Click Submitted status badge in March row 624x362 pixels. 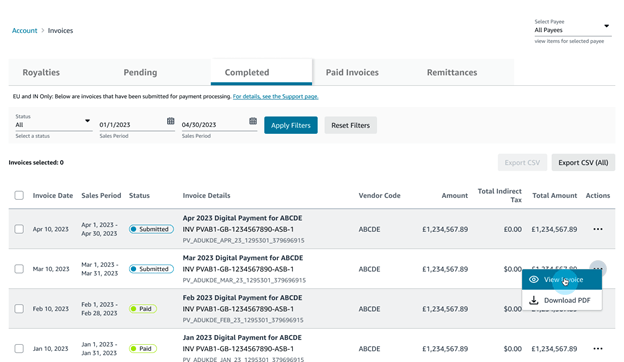tap(151, 269)
